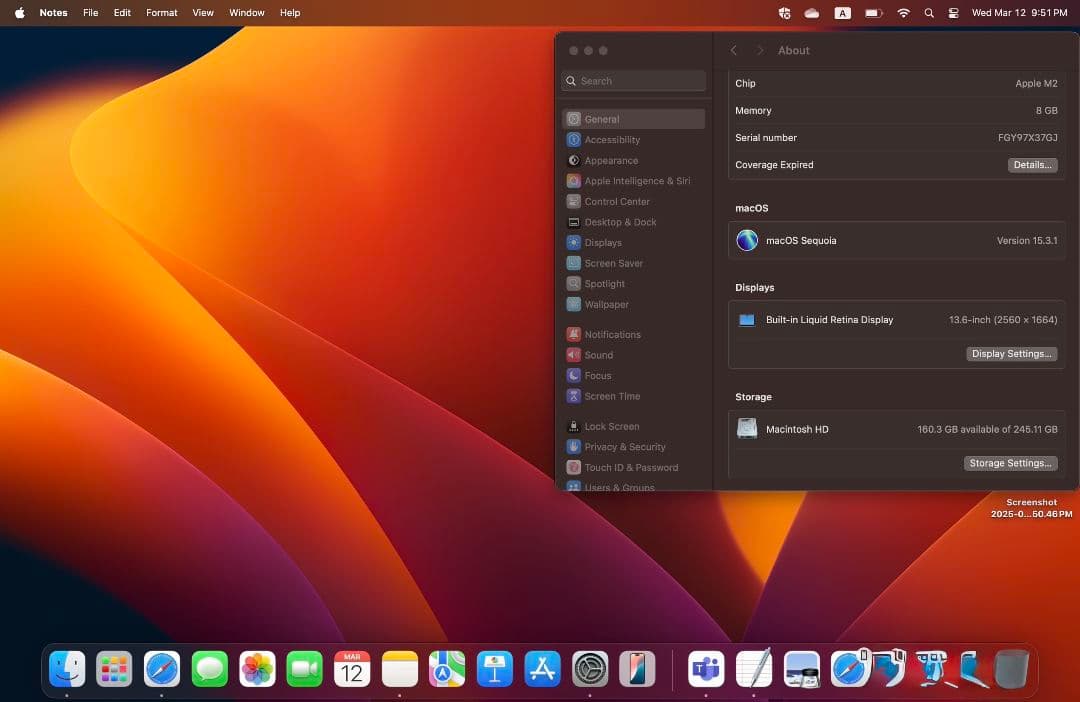Click the settings Search field
The width and height of the screenshot is (1080, 702).
[x=633, y=81]
